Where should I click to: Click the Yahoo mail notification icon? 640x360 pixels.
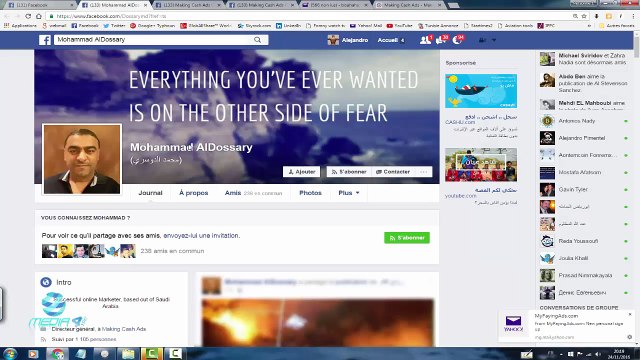pyautogui.click(x=513, y=323)
